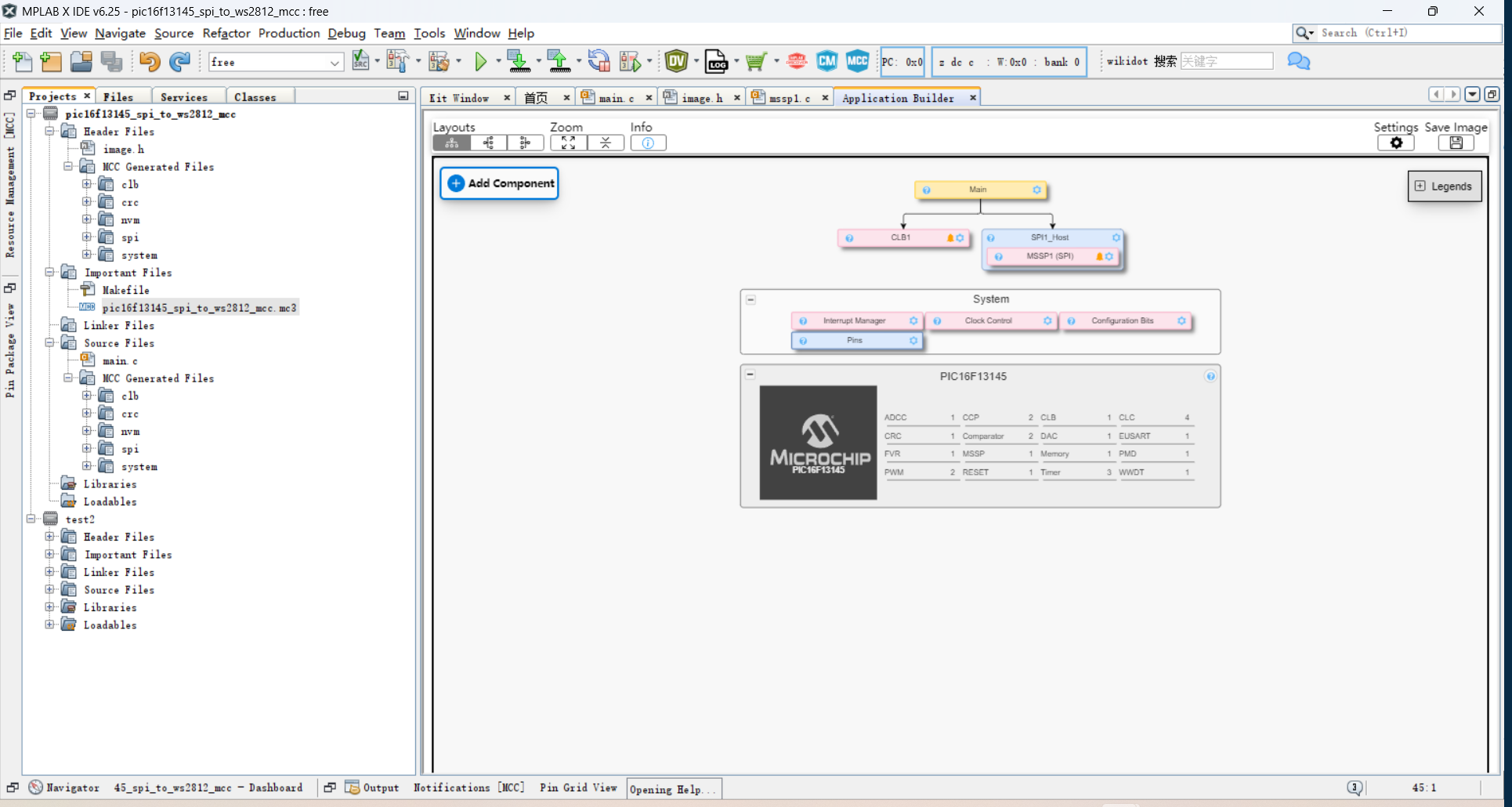Click the LOG file toolbar icon
This screenshot has width=1512, height=807.
[717, 60]
